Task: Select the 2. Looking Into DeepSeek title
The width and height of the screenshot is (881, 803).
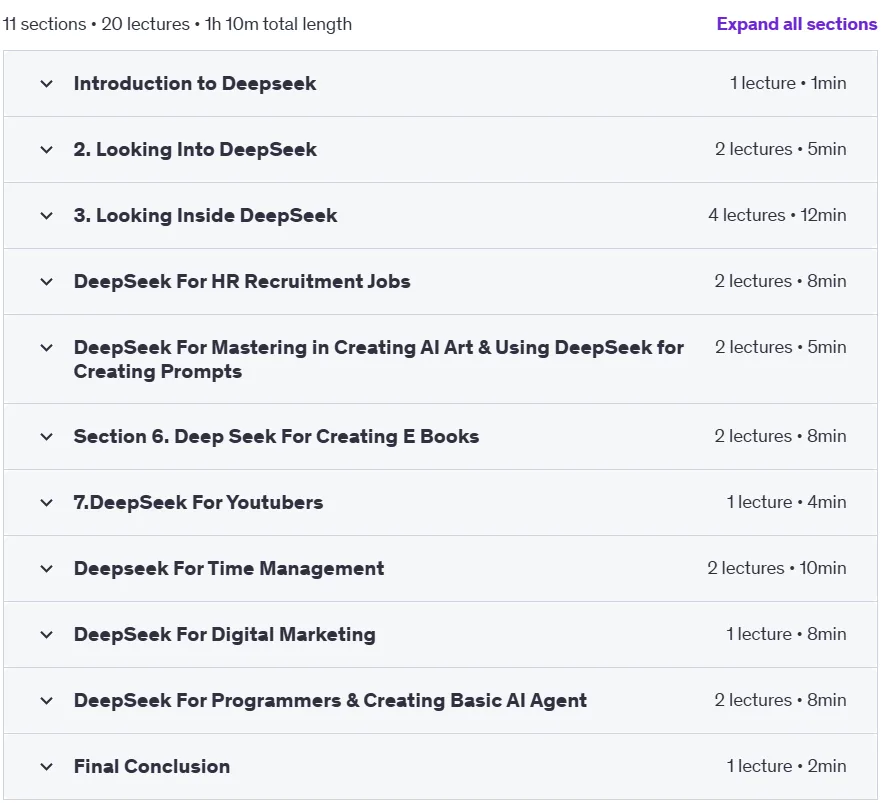Action: coord(195,149)
